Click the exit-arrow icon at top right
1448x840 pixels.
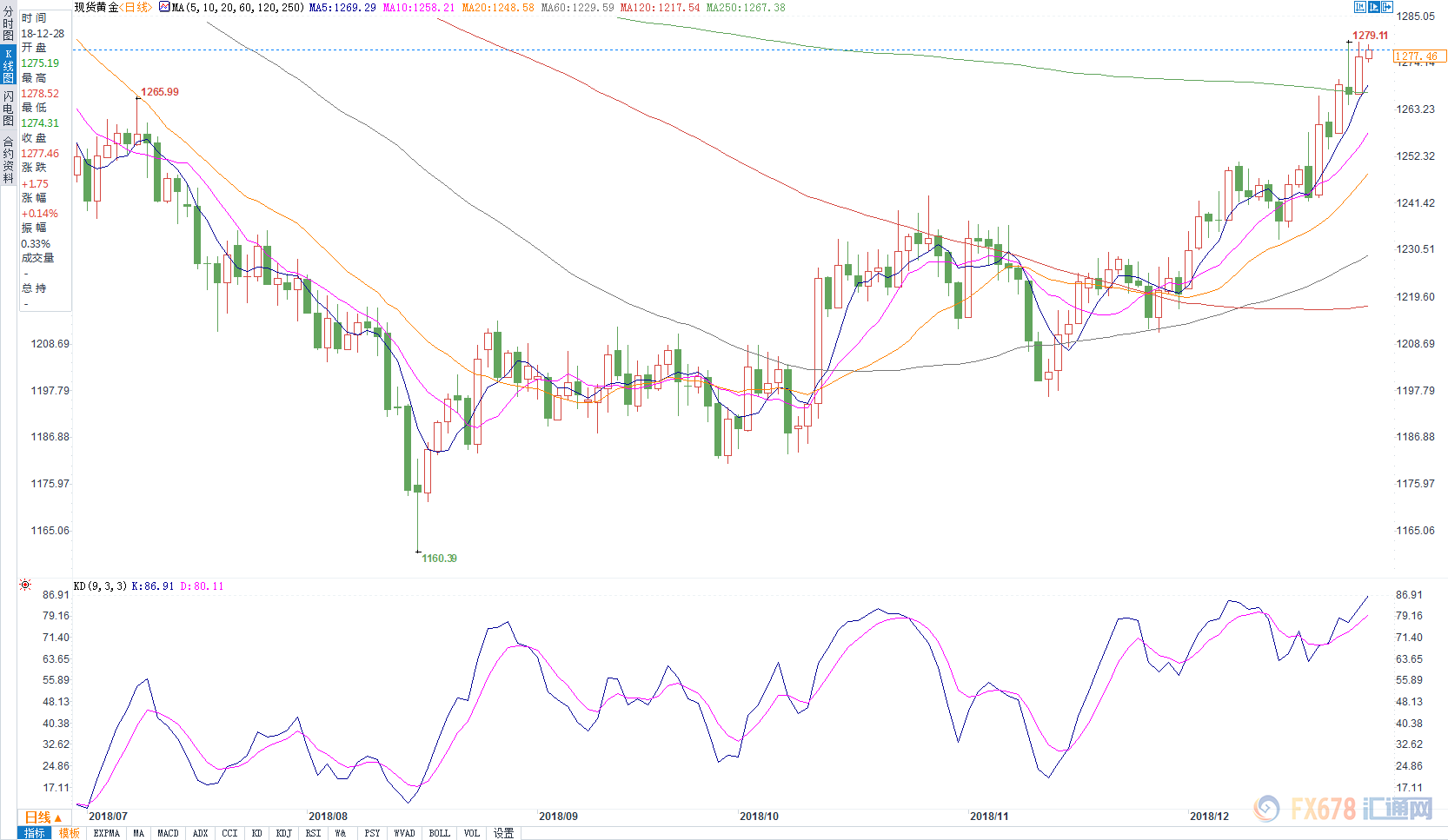[1388, 7]
